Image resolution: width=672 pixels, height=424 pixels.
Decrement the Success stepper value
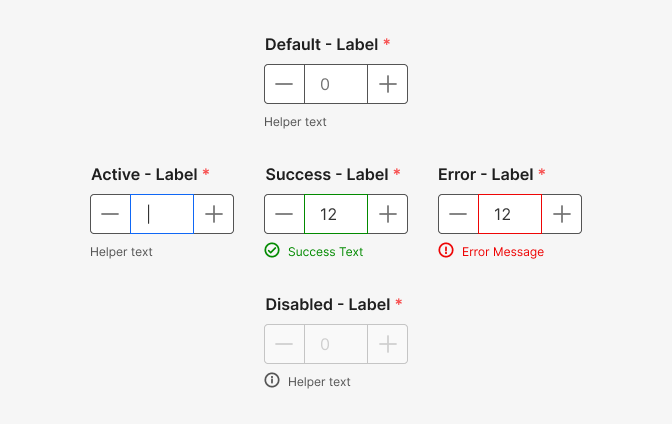(285, 214)
